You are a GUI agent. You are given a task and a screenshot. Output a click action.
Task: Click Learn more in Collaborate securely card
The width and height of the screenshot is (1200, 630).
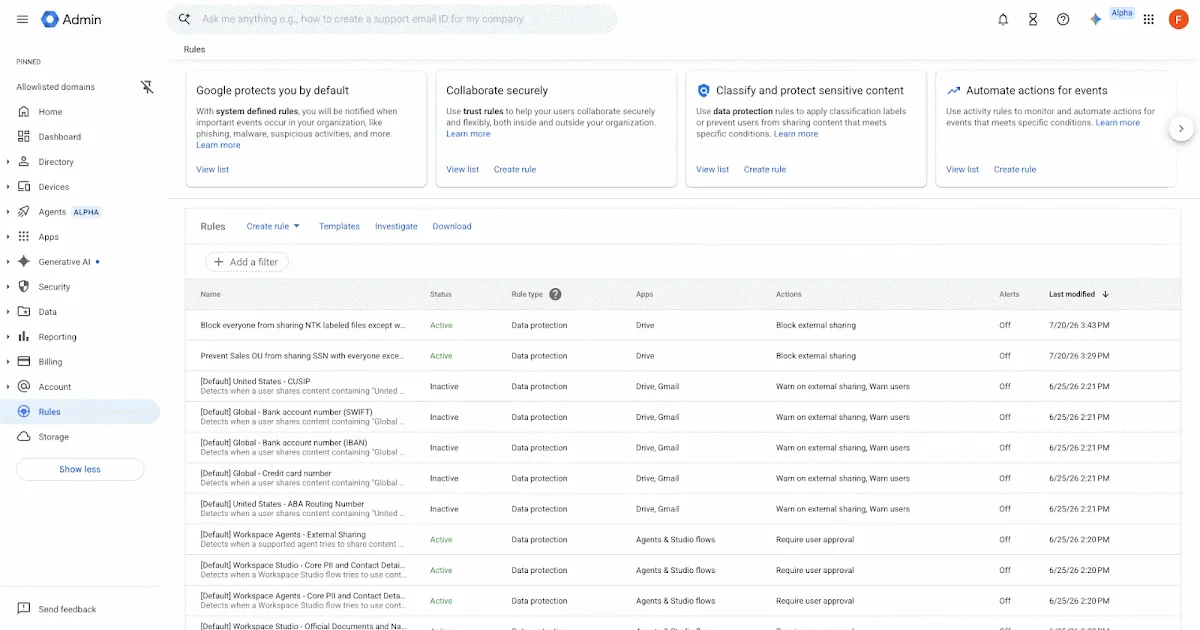pos(468,134)
